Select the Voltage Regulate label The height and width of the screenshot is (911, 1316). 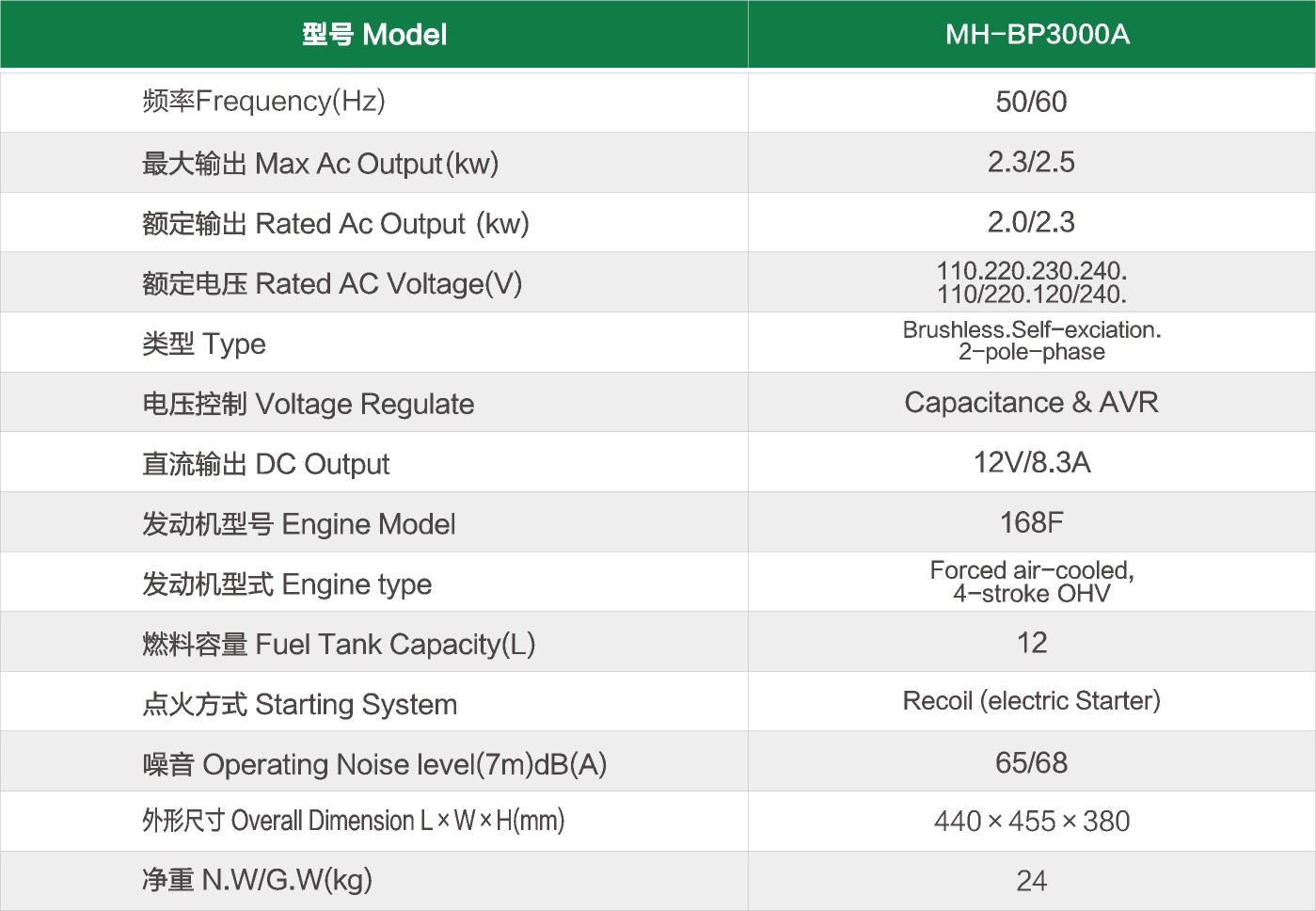point(308,404)
